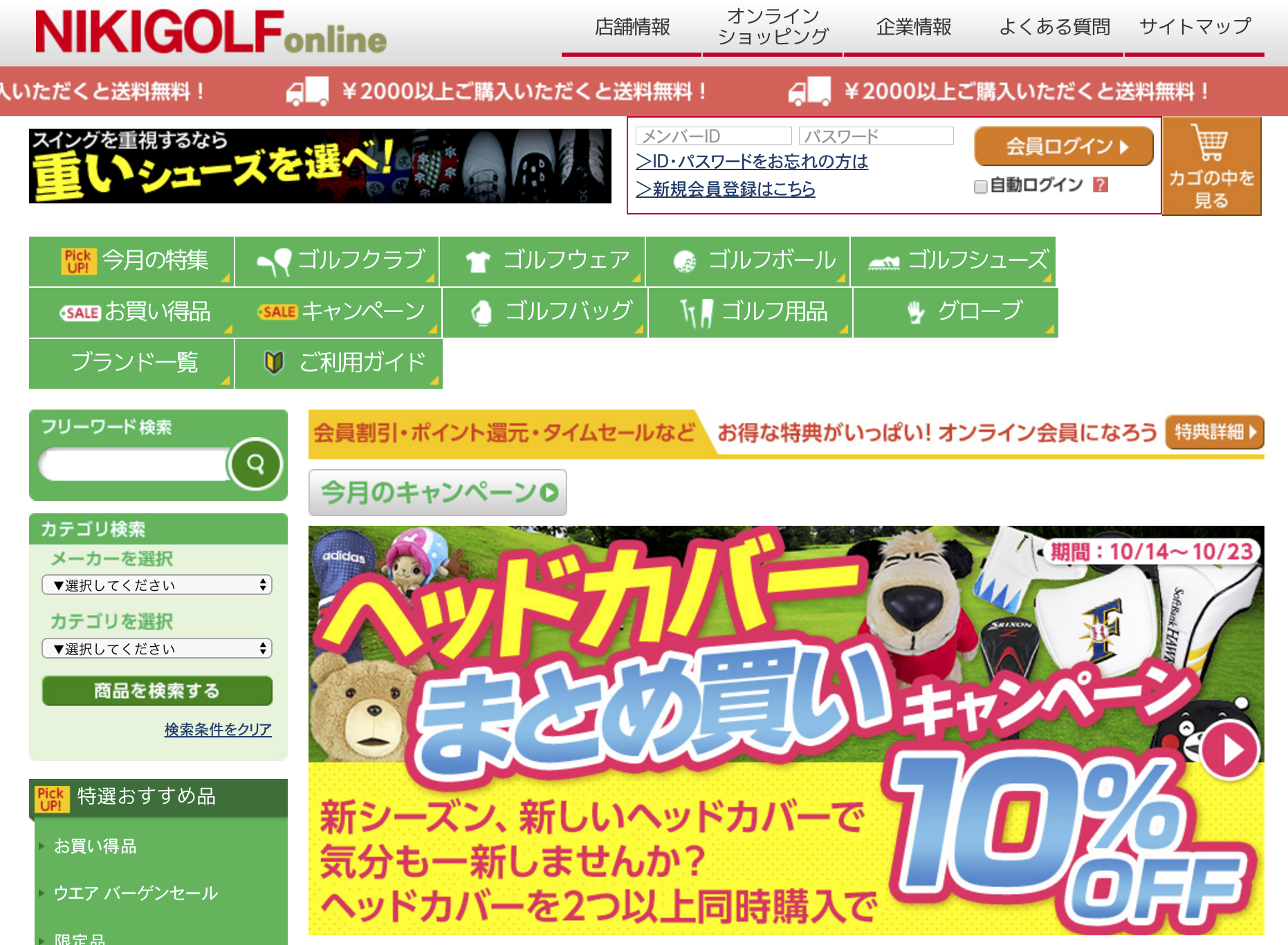Click the shoe icon in ゴルフシューズ

pyautogui.click(x=884, y=262)
